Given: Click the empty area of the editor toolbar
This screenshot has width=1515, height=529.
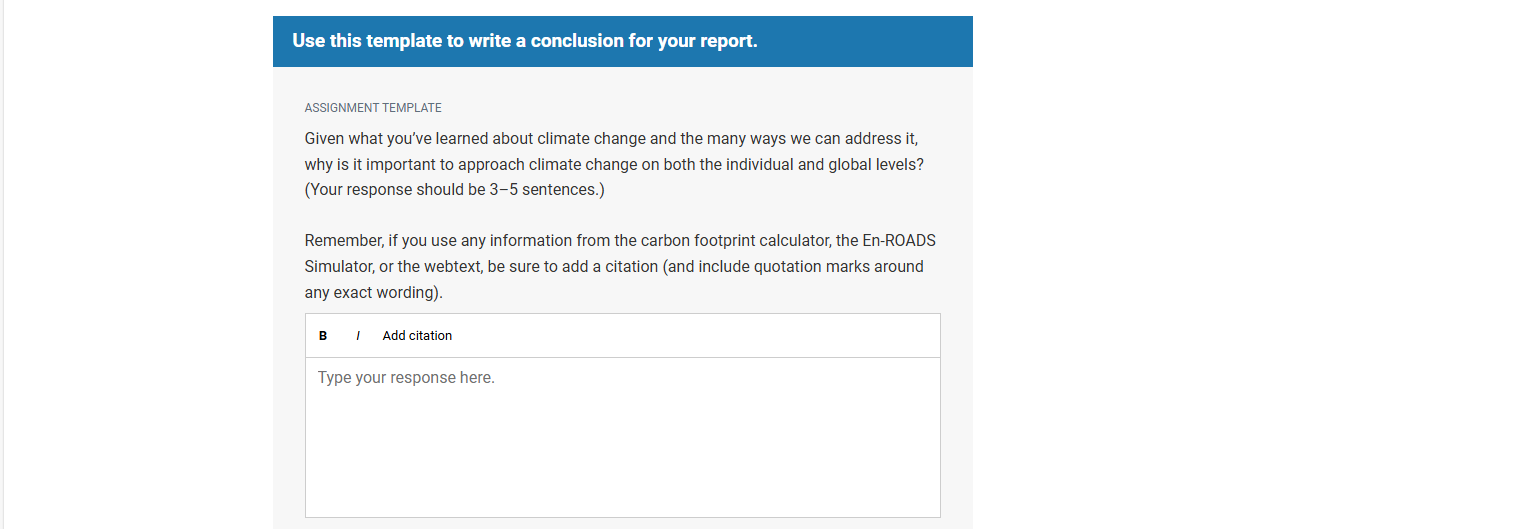Looking at the screenshot, I should [695, 336].
